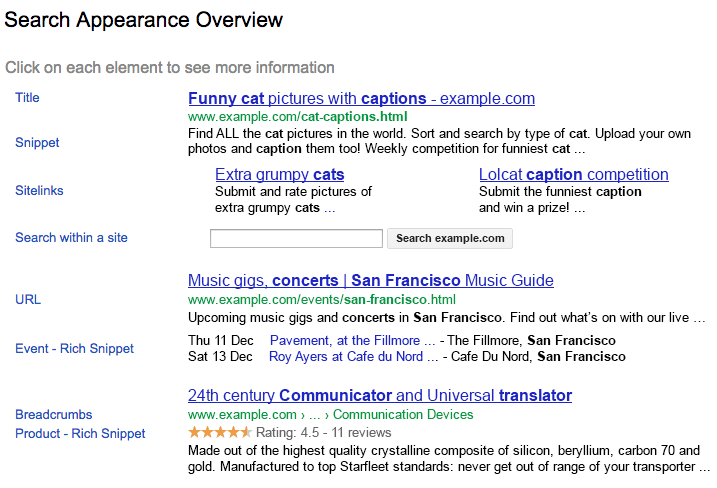The image size is (717, 488).
Task: Click the cat-captions.html green URL
Action: pyautogui.click(x=297, y=117)
